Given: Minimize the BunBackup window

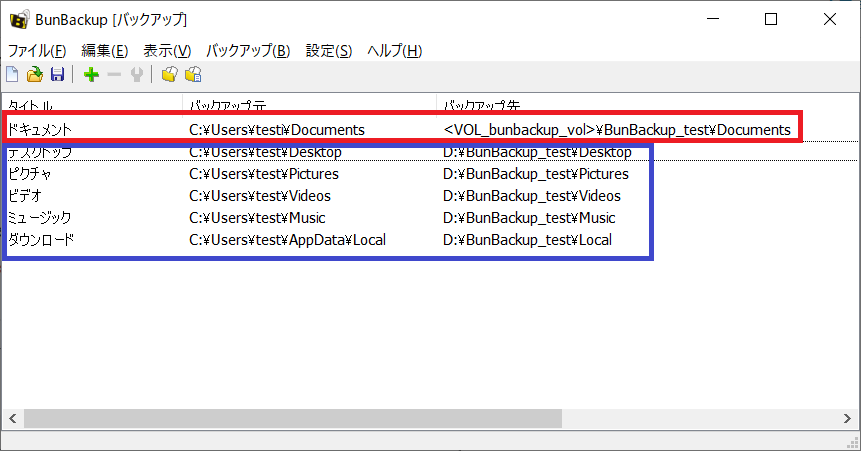Looking at the screenshot, I should point(713,19).
